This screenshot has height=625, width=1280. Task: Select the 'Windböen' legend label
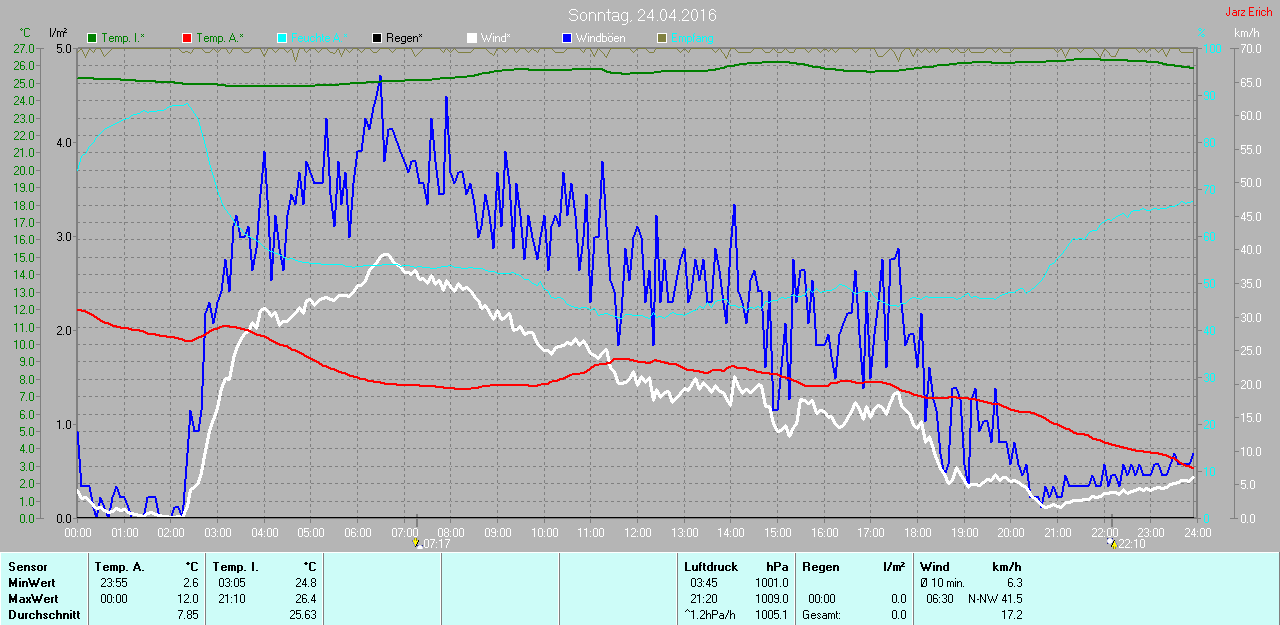(x=601, y=38)
